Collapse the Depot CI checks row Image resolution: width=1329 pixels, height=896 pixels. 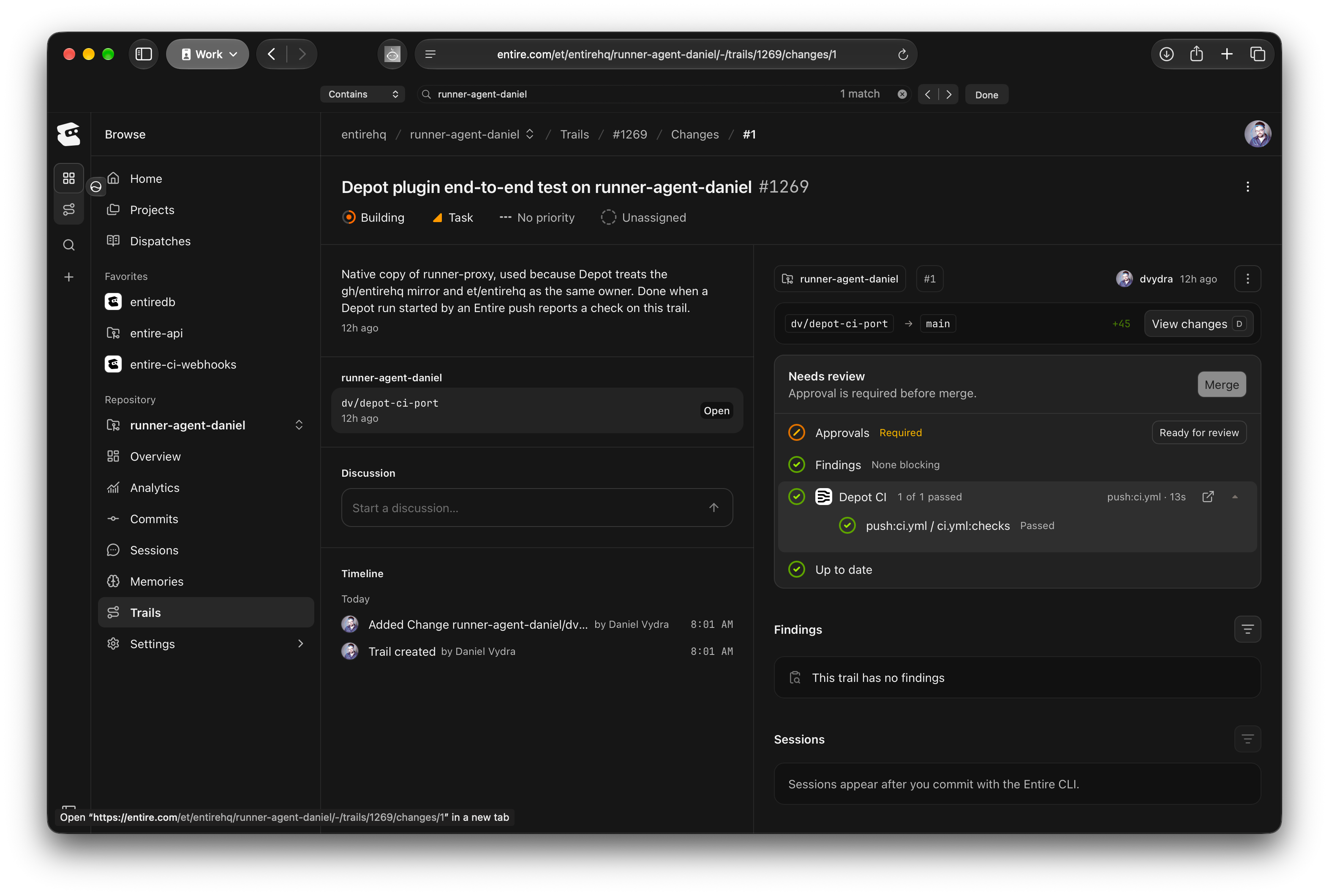coord(1235,497)
